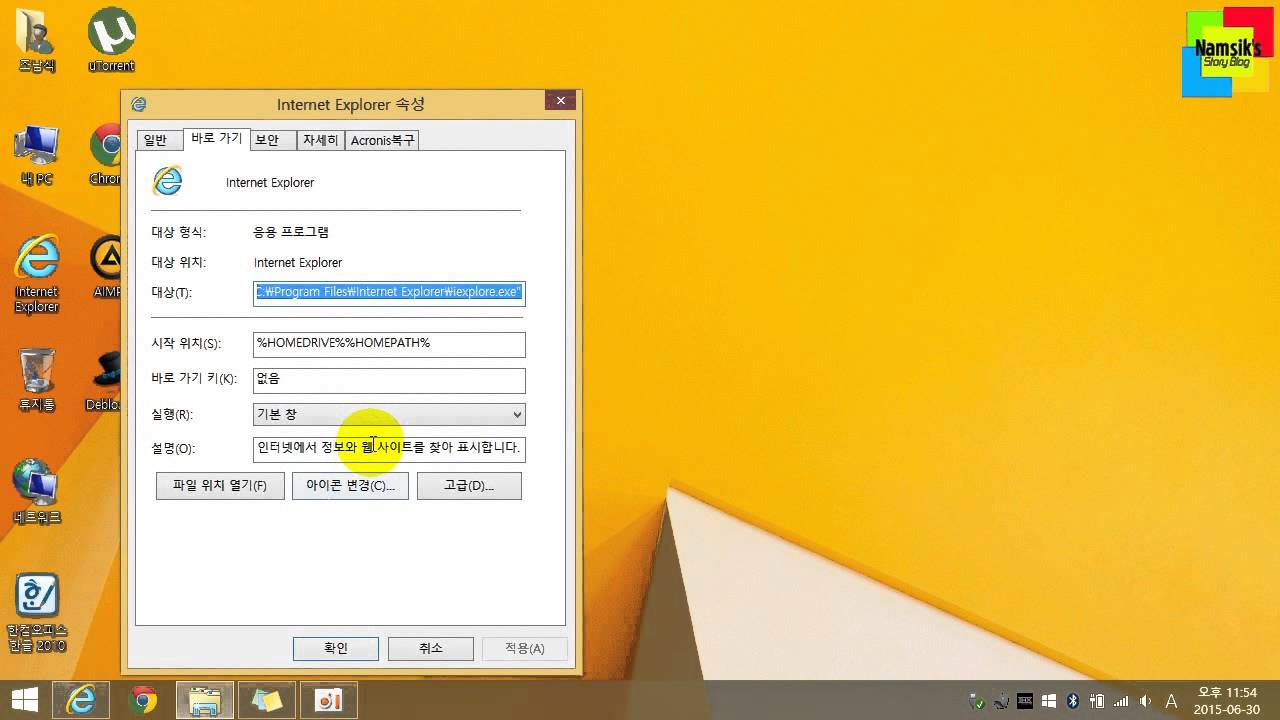Cancel with the 취소 button
The height and width of the screenshot is (720, 1280).
click(431, 648)
